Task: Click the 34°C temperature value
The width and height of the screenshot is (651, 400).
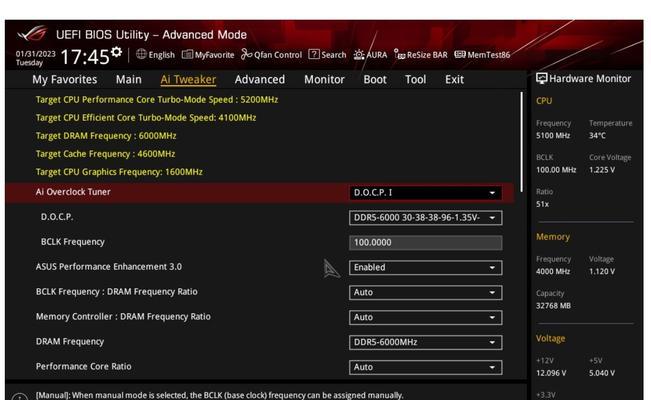Action: pos(597,135)
